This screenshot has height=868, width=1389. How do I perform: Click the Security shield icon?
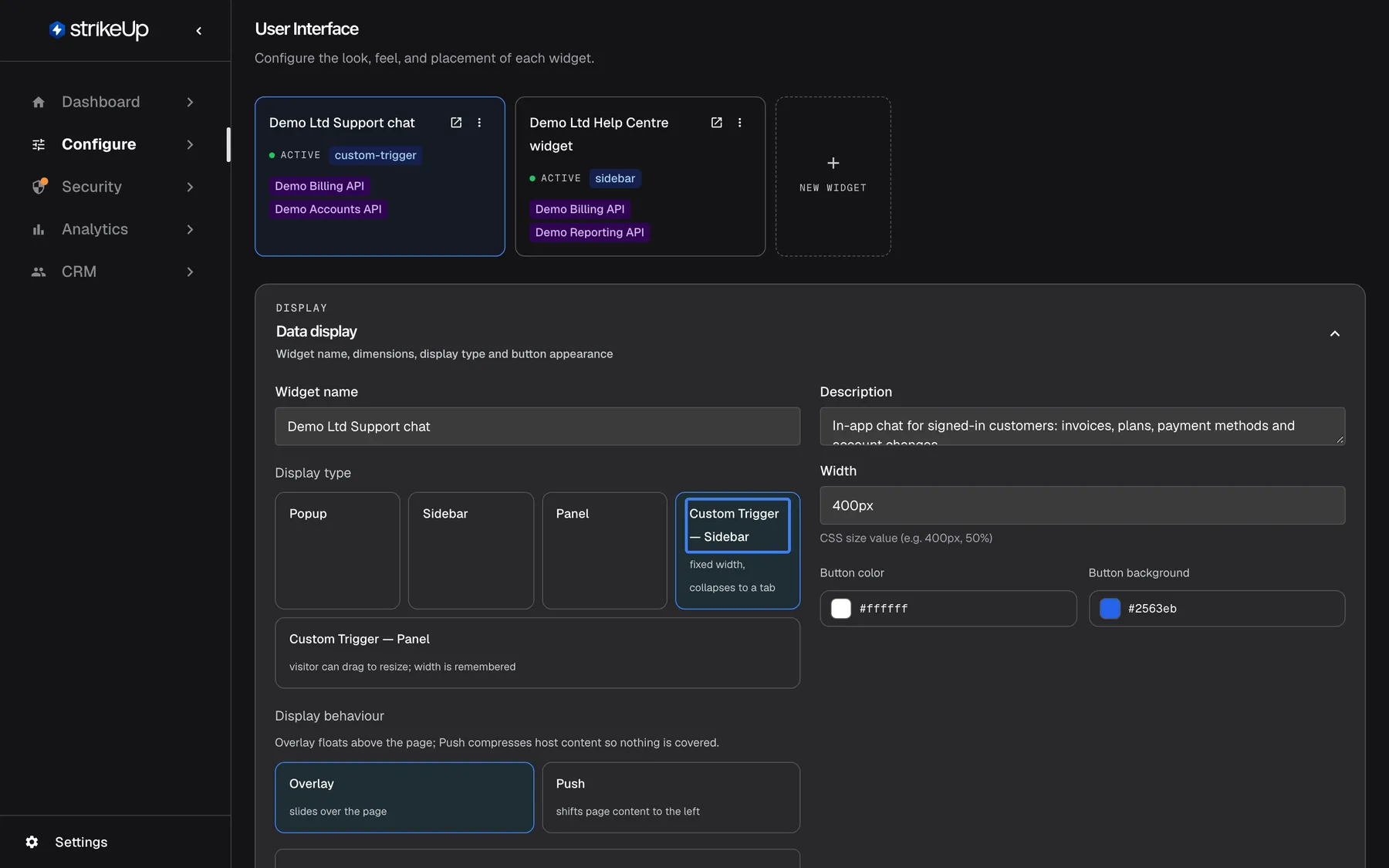tap(39, 187)
